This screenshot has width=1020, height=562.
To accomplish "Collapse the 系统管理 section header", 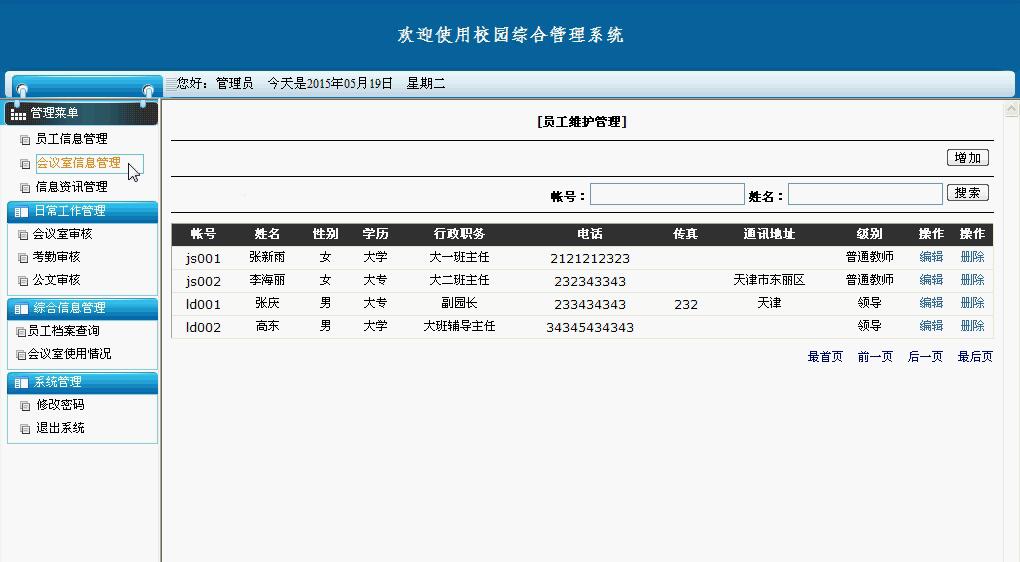I will point(82,382).
